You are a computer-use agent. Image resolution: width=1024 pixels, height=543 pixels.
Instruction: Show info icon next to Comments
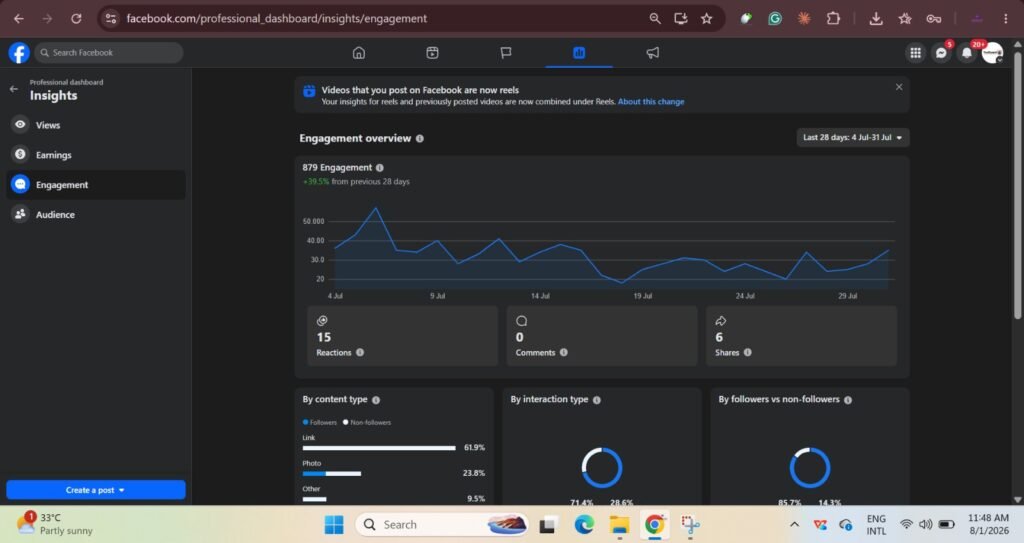[564, 353]
